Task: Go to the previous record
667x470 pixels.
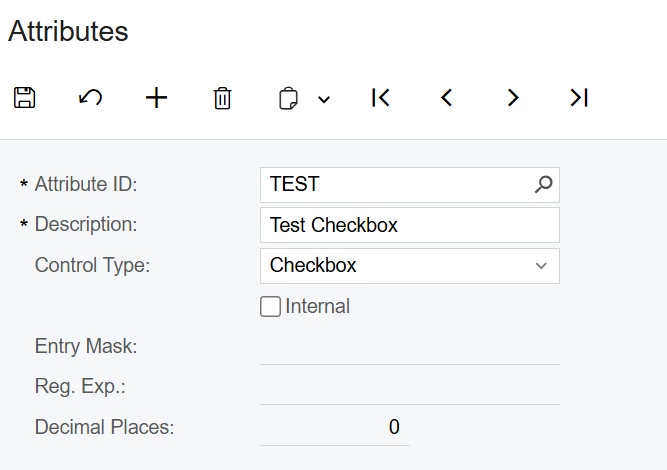Action: click(447, 98)
